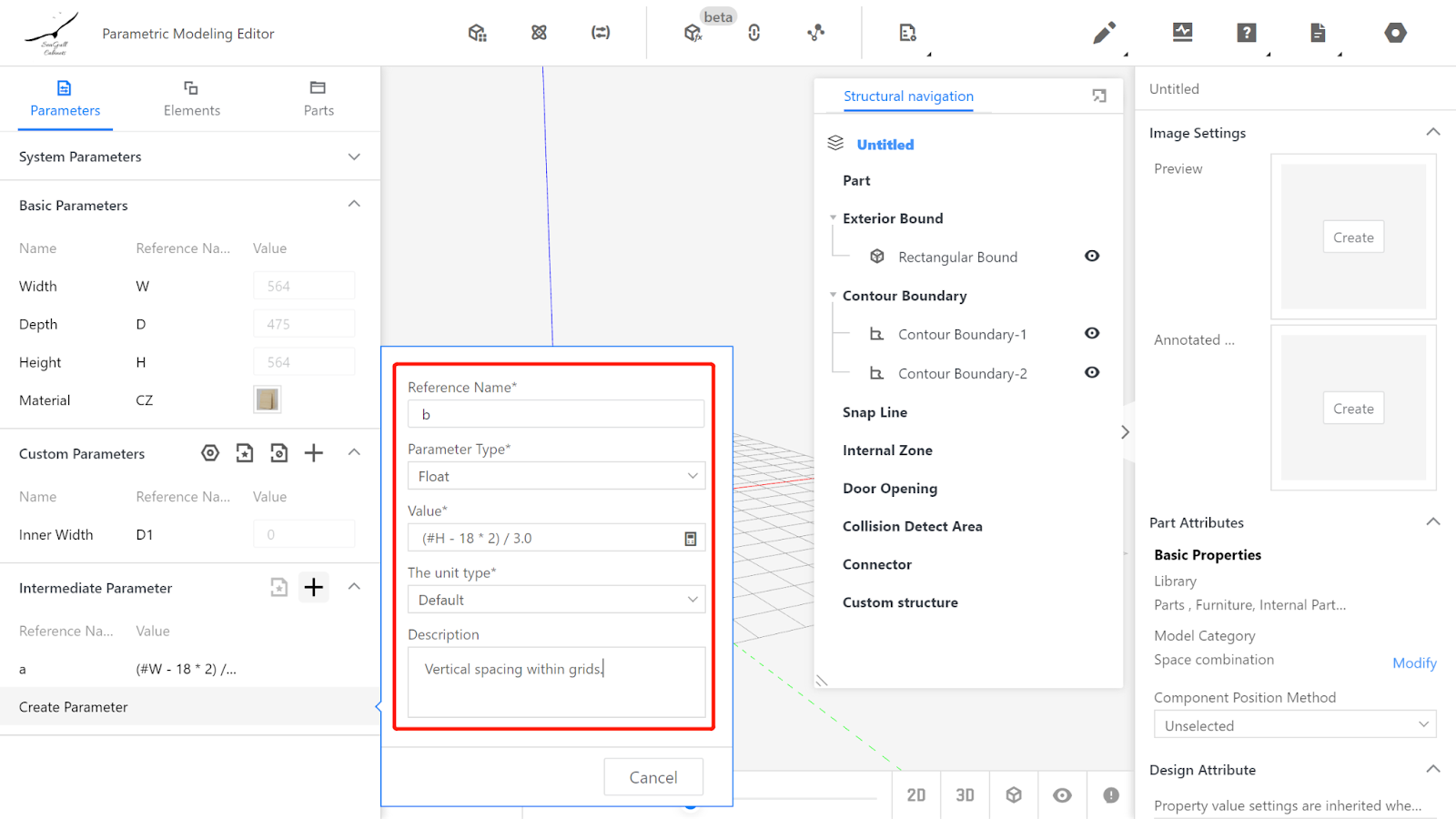Image resolution: width=1456 pixels, height=819 pixels.
Task: Switch to 3D view mode
Action: coord(965,795)
